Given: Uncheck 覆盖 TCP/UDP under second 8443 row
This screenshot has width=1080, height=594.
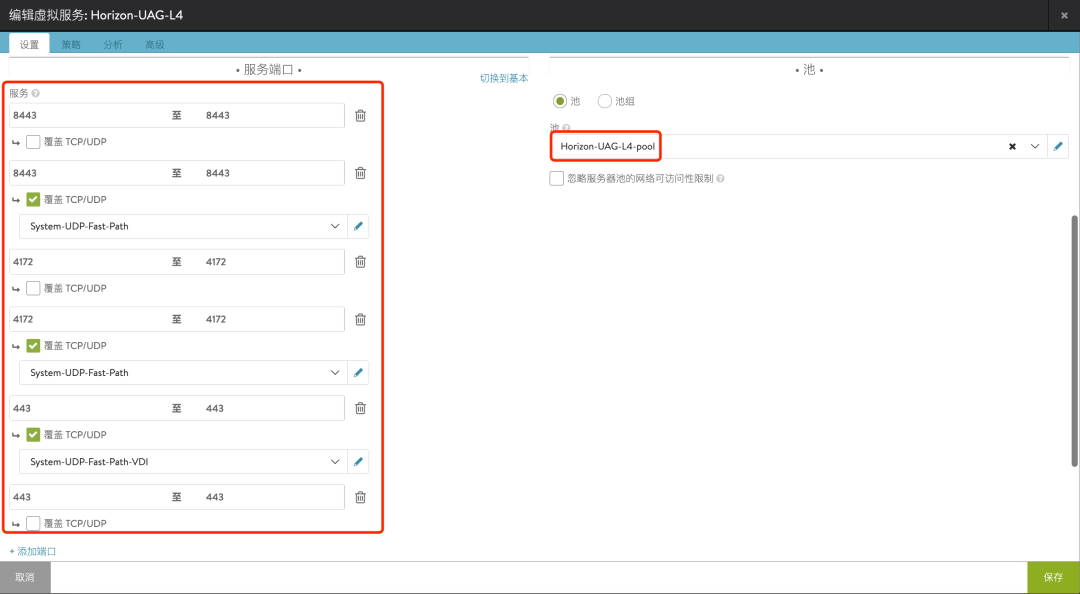Looking at the screenshot, I should coord(33,199).
